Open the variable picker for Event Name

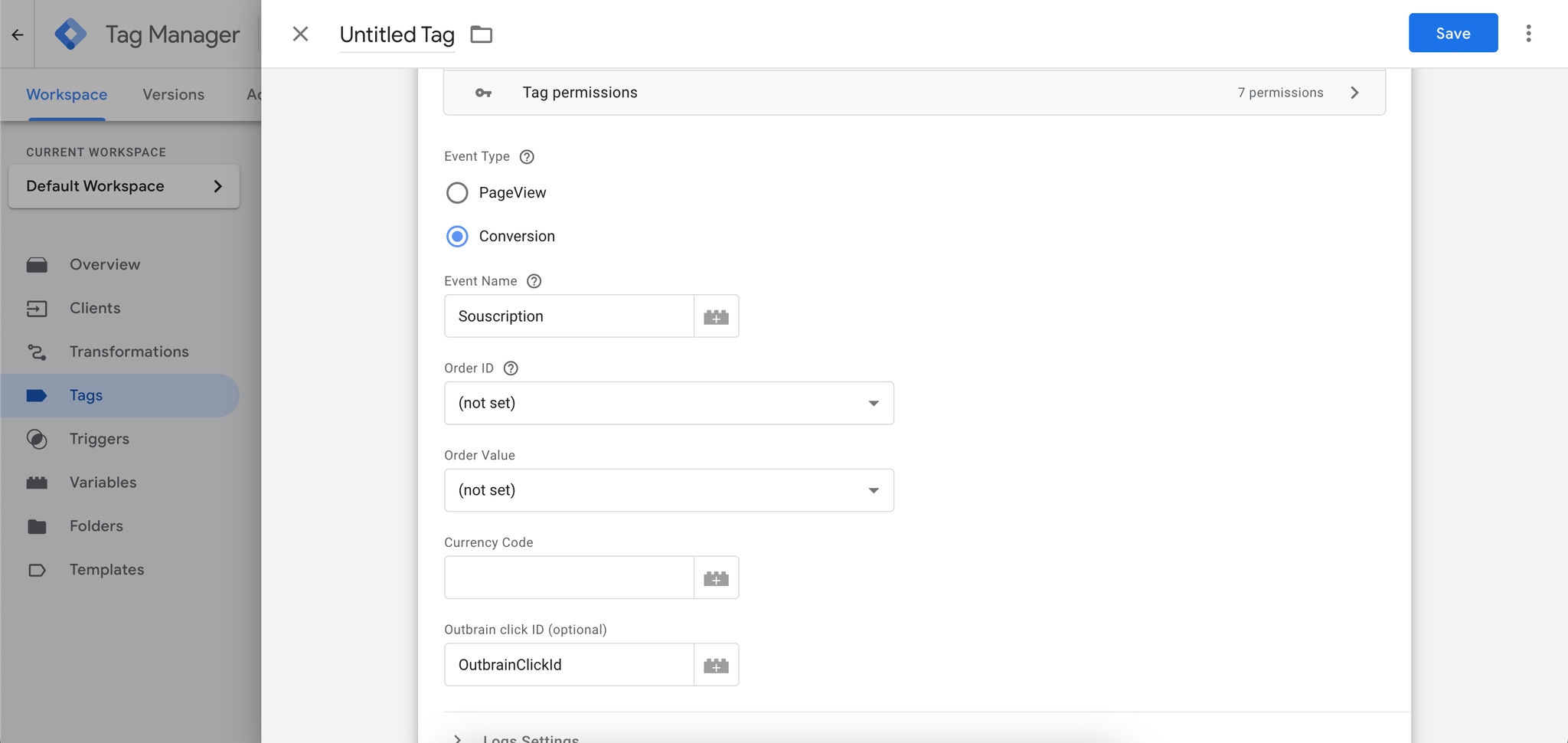pyautogui.click(x=717, y=316)
